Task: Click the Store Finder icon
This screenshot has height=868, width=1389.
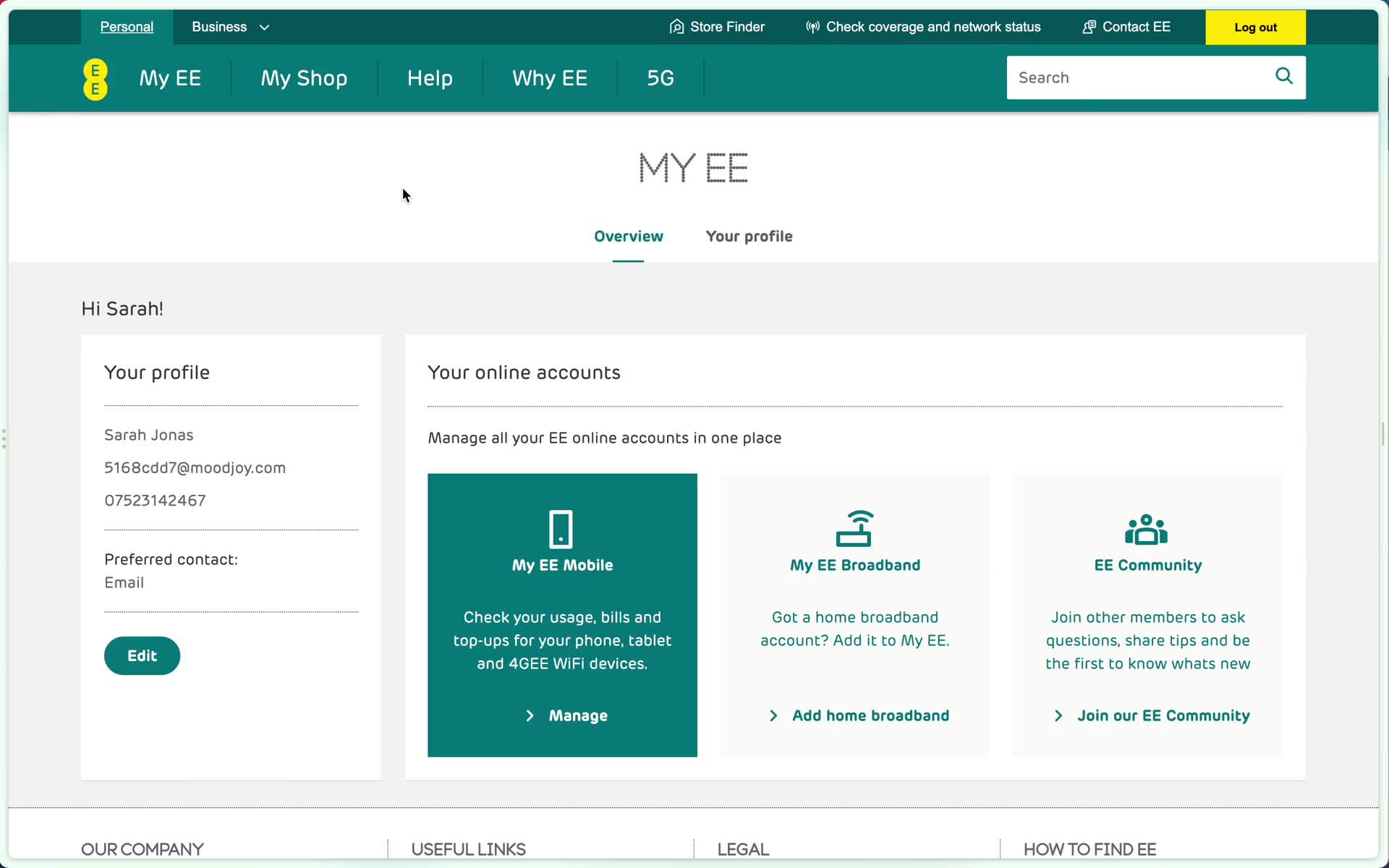Action: [676, 27]
